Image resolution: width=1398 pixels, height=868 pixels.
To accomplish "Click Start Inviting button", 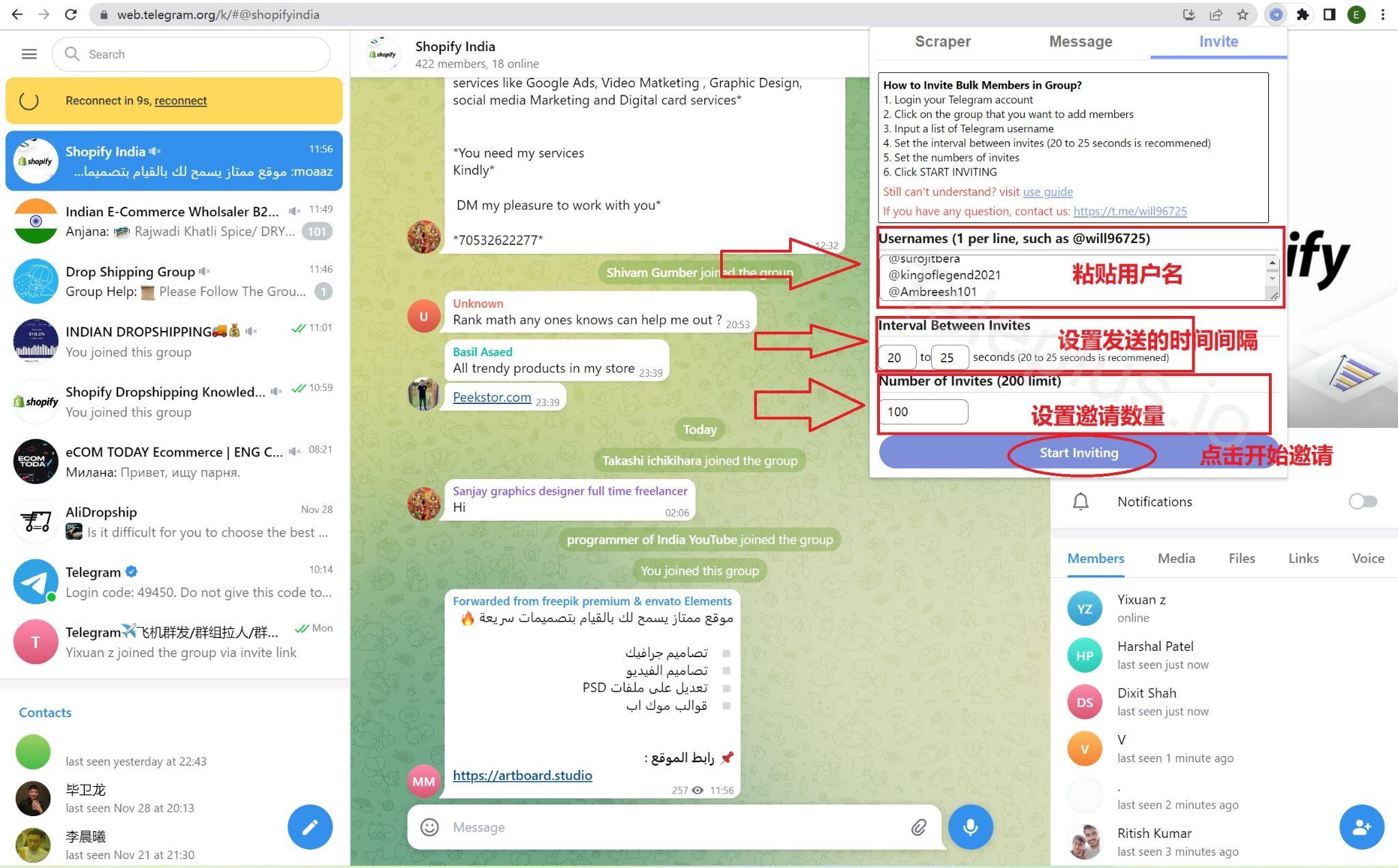I will coord(1079,452).
